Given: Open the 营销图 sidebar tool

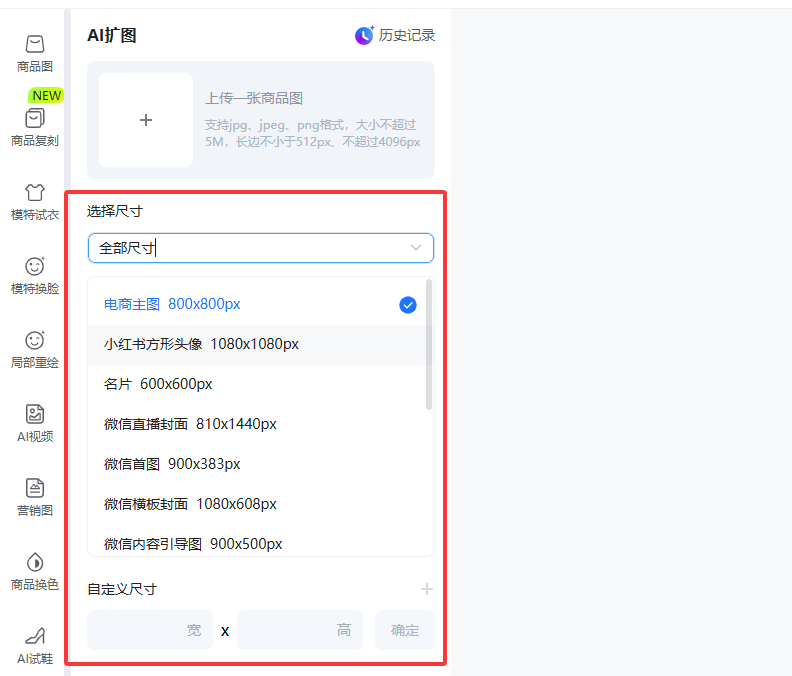Looking at the screenshot, I should coord(34,498).
